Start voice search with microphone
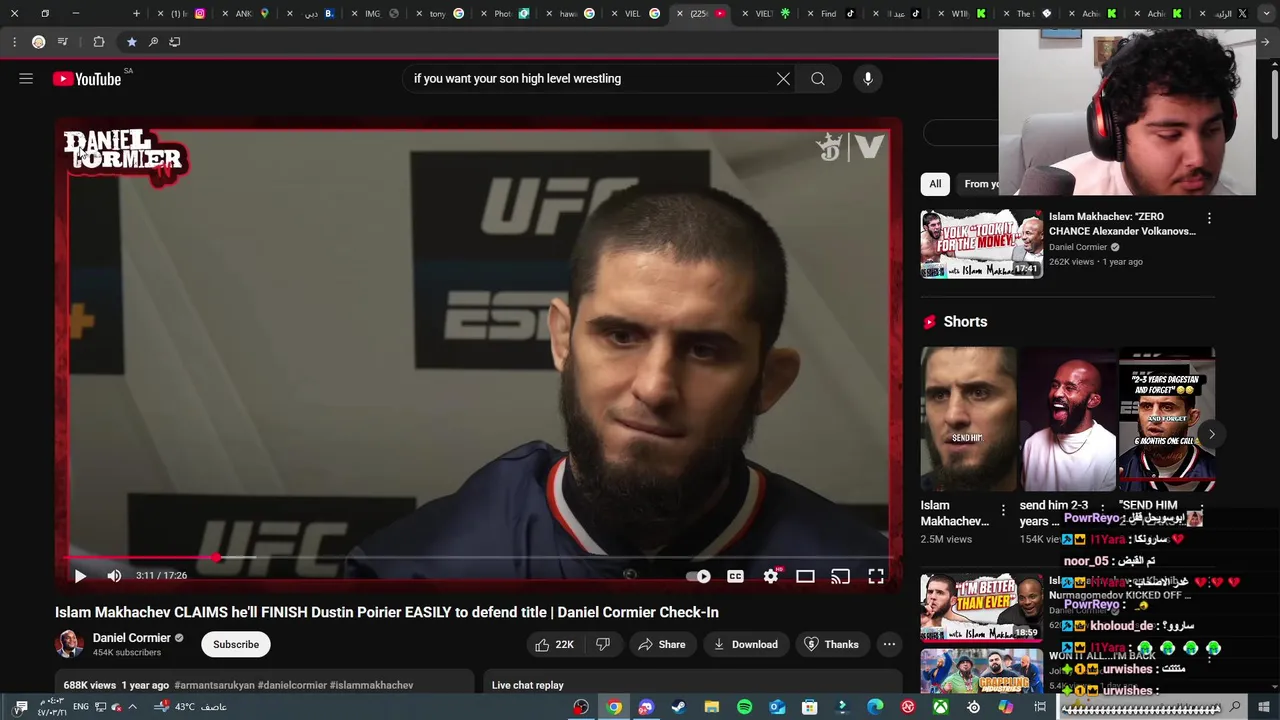The image size is (1280, 720). (x=868, y=79)
